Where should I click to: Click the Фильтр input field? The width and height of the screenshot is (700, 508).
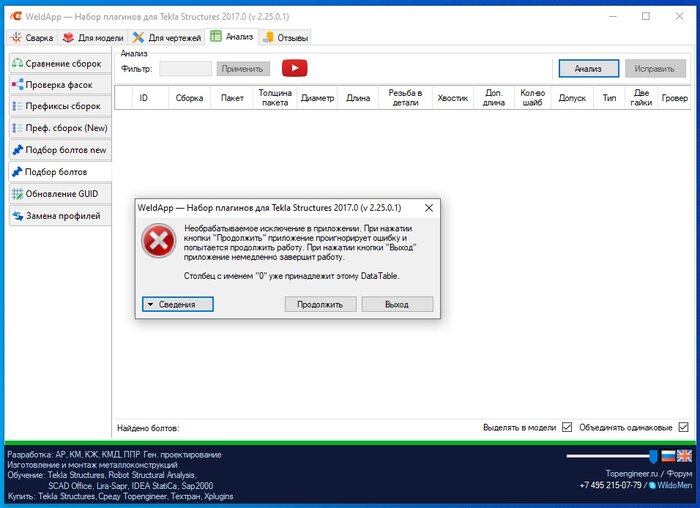pyautogui.click(x=185, y=69)
